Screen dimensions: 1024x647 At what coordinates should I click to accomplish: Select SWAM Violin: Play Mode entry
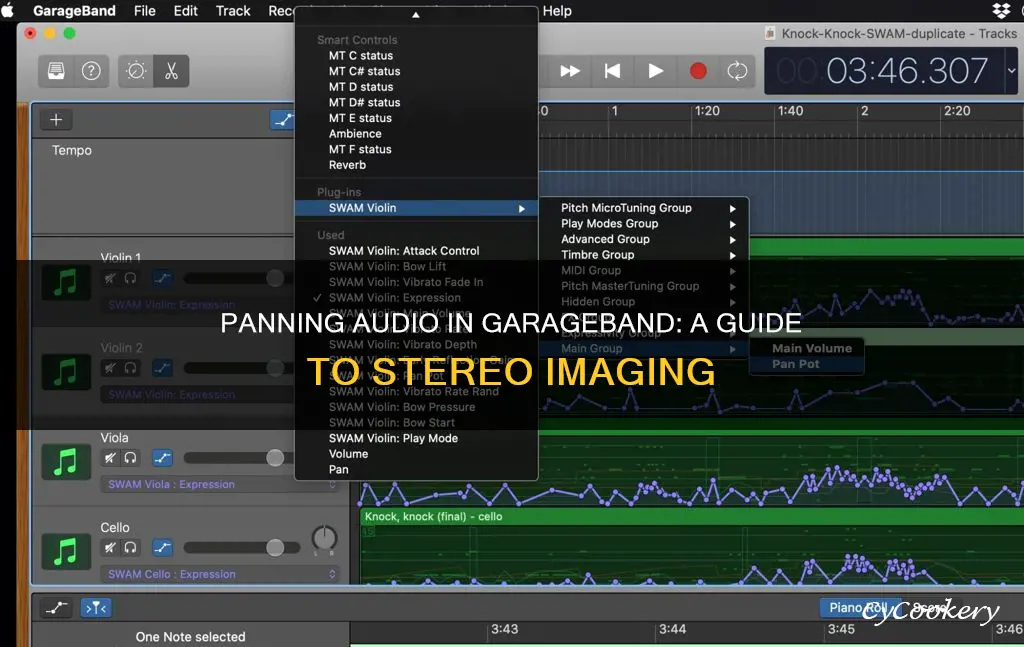pyautogui.click(x=416, y=438)
